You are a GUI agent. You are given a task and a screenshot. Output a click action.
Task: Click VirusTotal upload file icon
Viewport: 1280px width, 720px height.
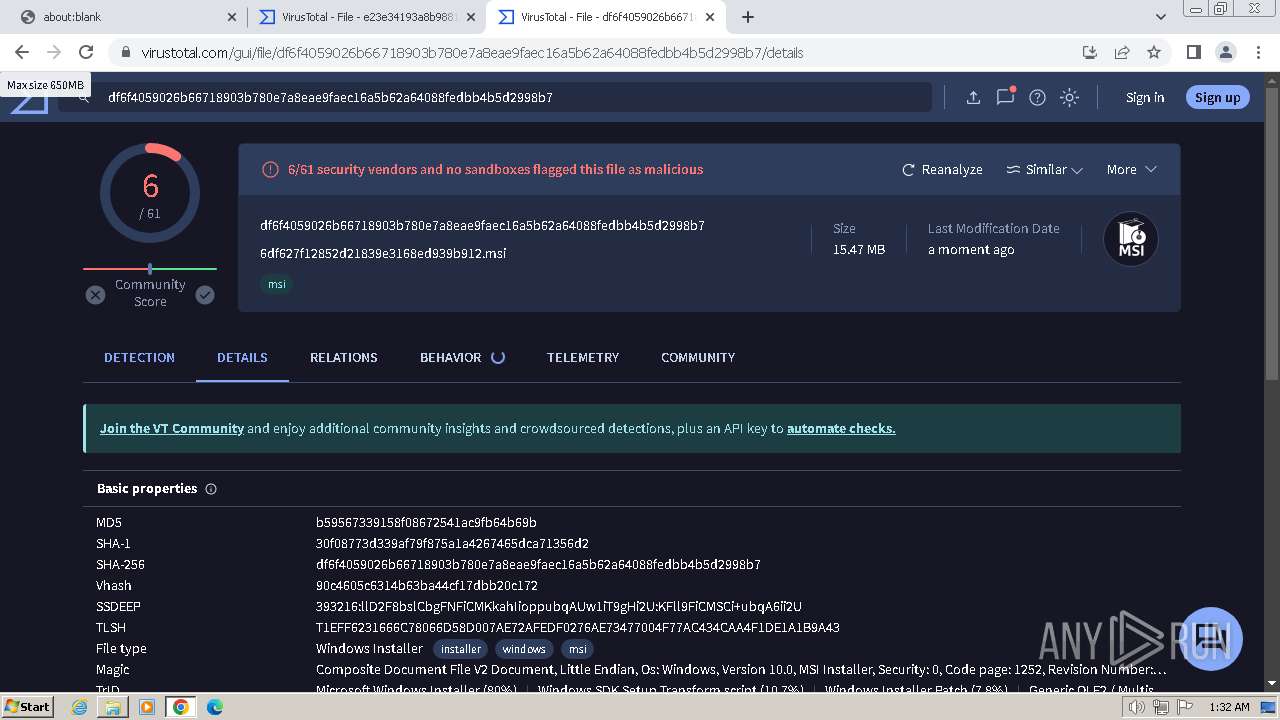click(x=973, y=97)
